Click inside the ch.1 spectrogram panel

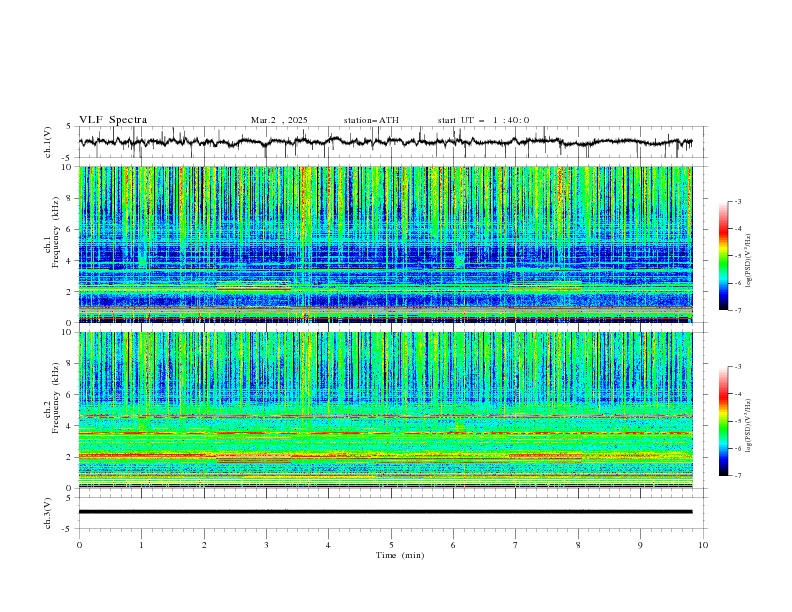385,244
